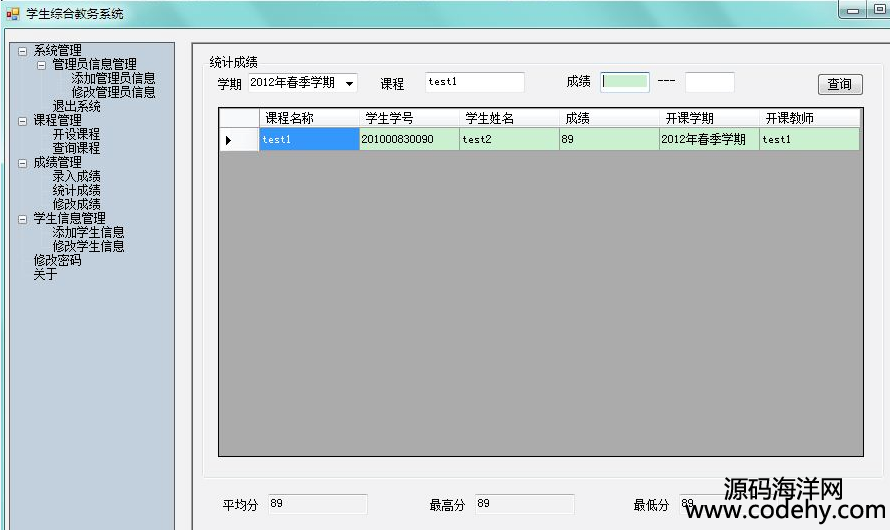Click the 查询 button
The height and width of the screenshot is (530, 890).
(840, 85)
